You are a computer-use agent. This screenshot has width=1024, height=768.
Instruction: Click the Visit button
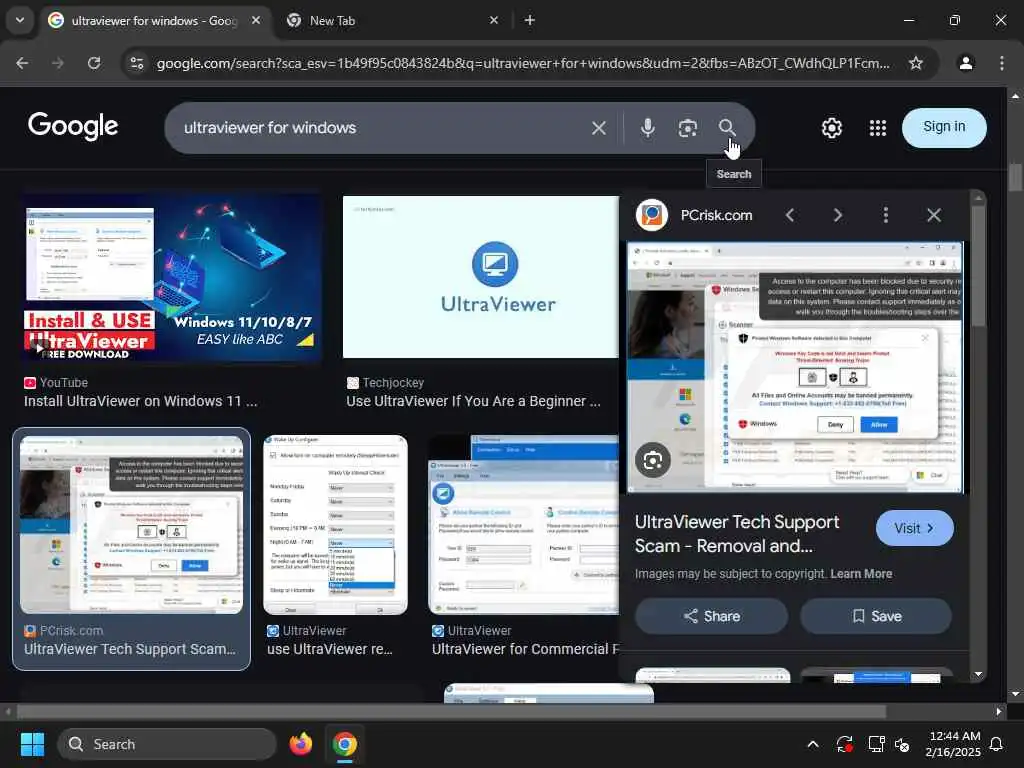coord(914,528)
